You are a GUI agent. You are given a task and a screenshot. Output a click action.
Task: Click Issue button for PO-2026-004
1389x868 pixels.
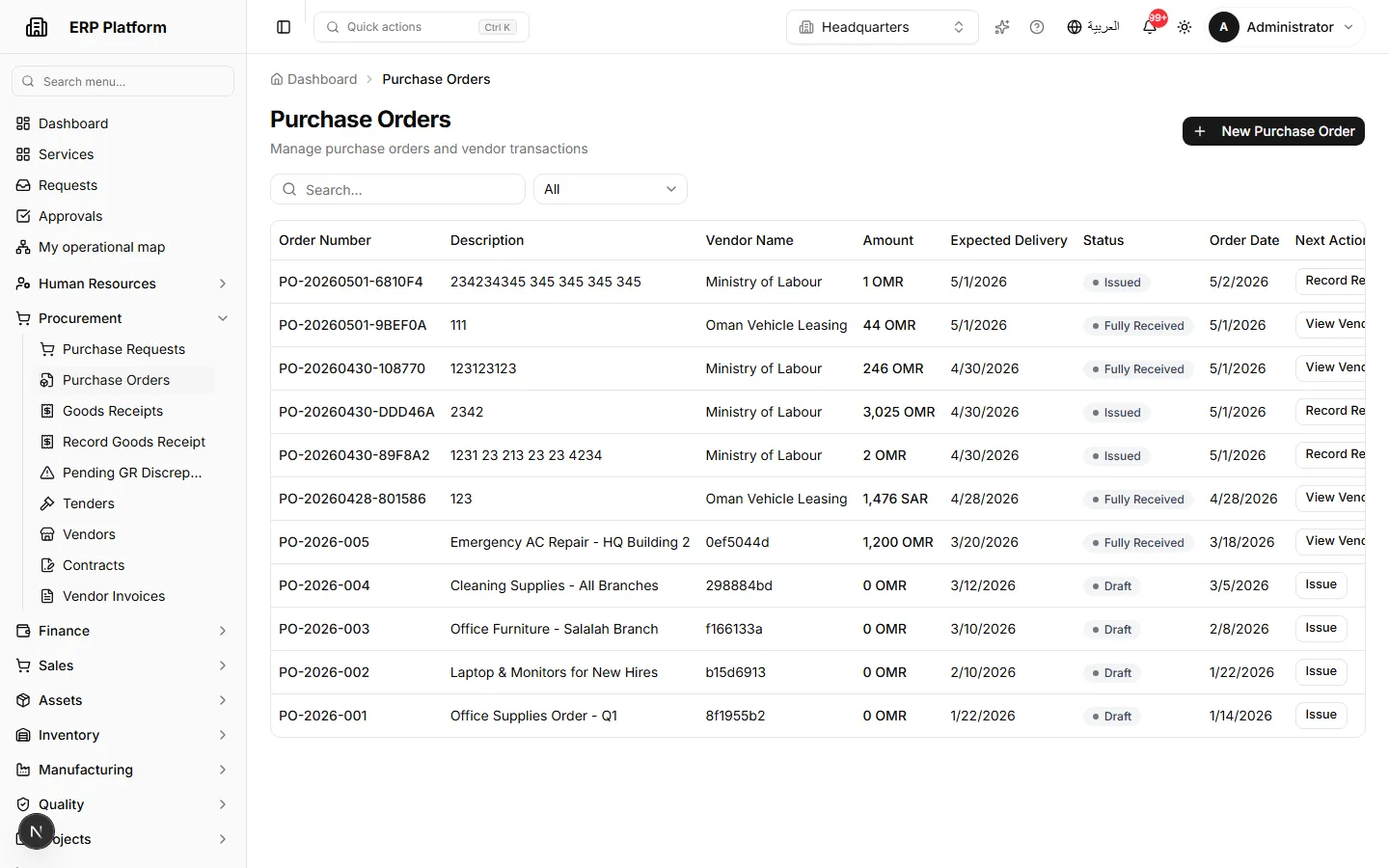coord(1321,584)
